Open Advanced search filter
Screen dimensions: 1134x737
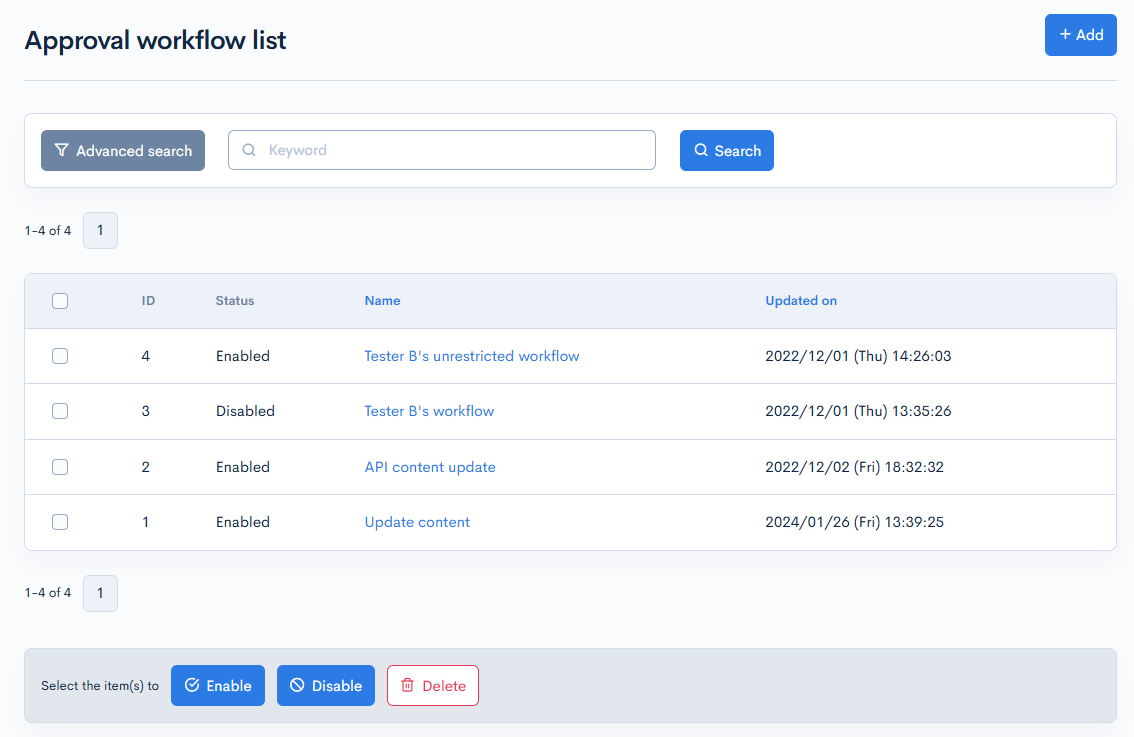[123, 151]
